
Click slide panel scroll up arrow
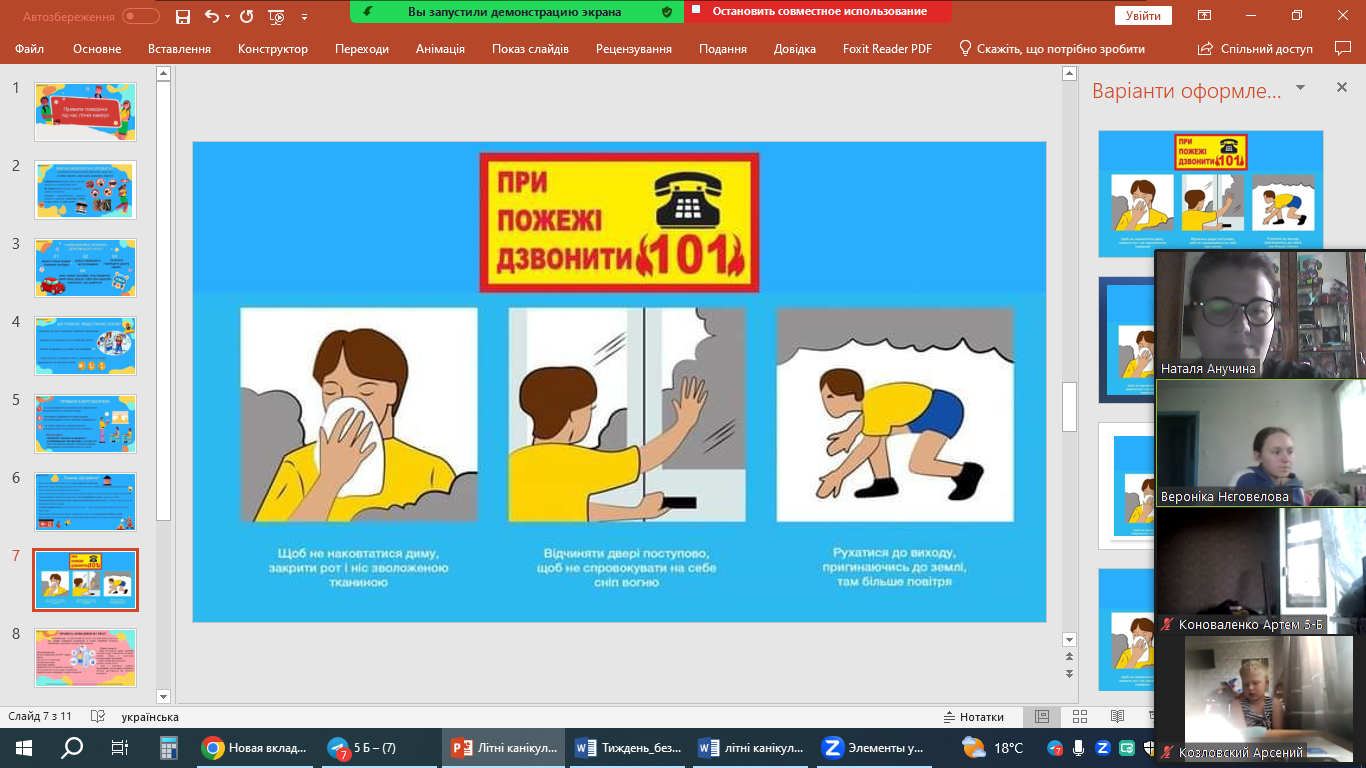coord(164,73)
